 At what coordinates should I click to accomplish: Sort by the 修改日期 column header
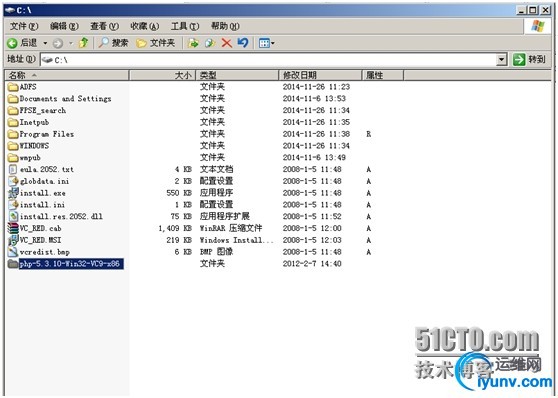point(320,75)
